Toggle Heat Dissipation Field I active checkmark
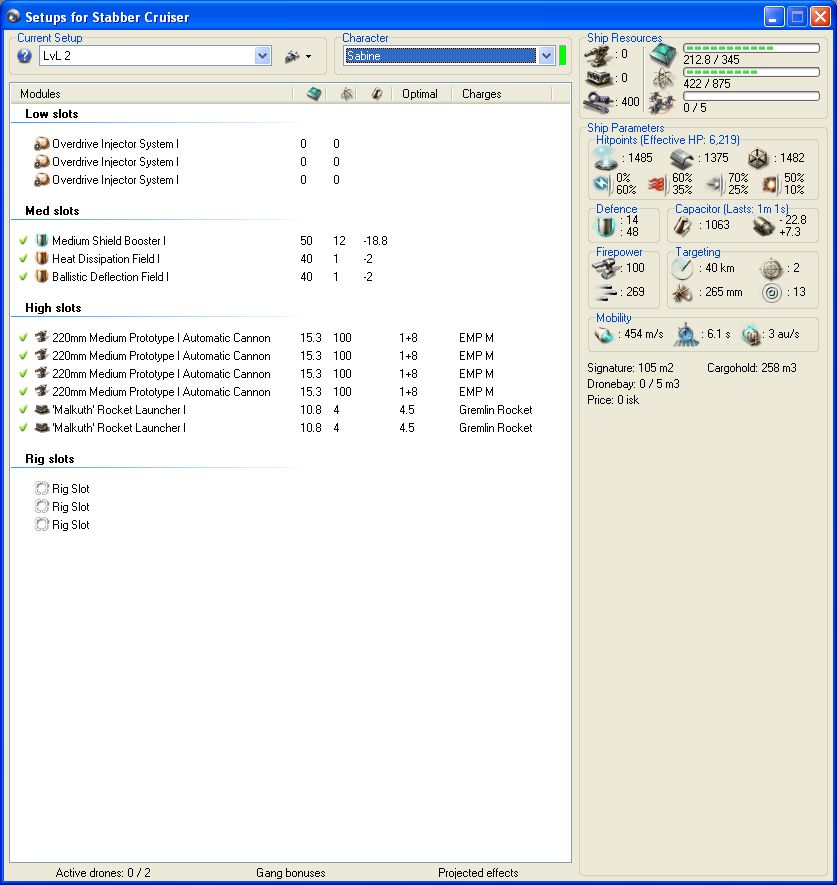Viewport: 837px width, 885px height. pos(23,259)
